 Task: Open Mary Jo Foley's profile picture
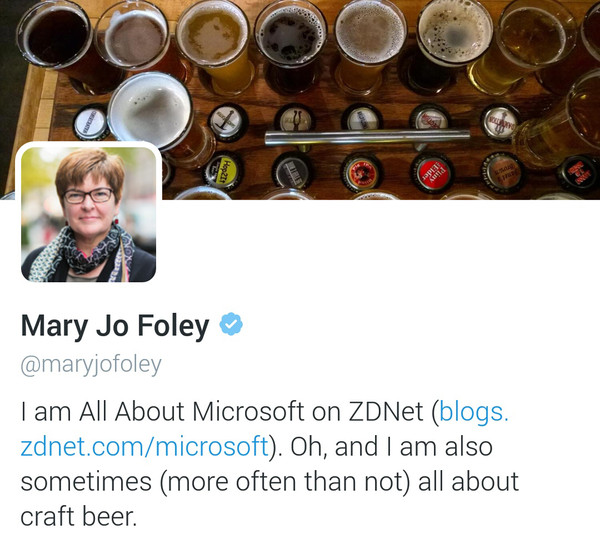pos(88,214)
